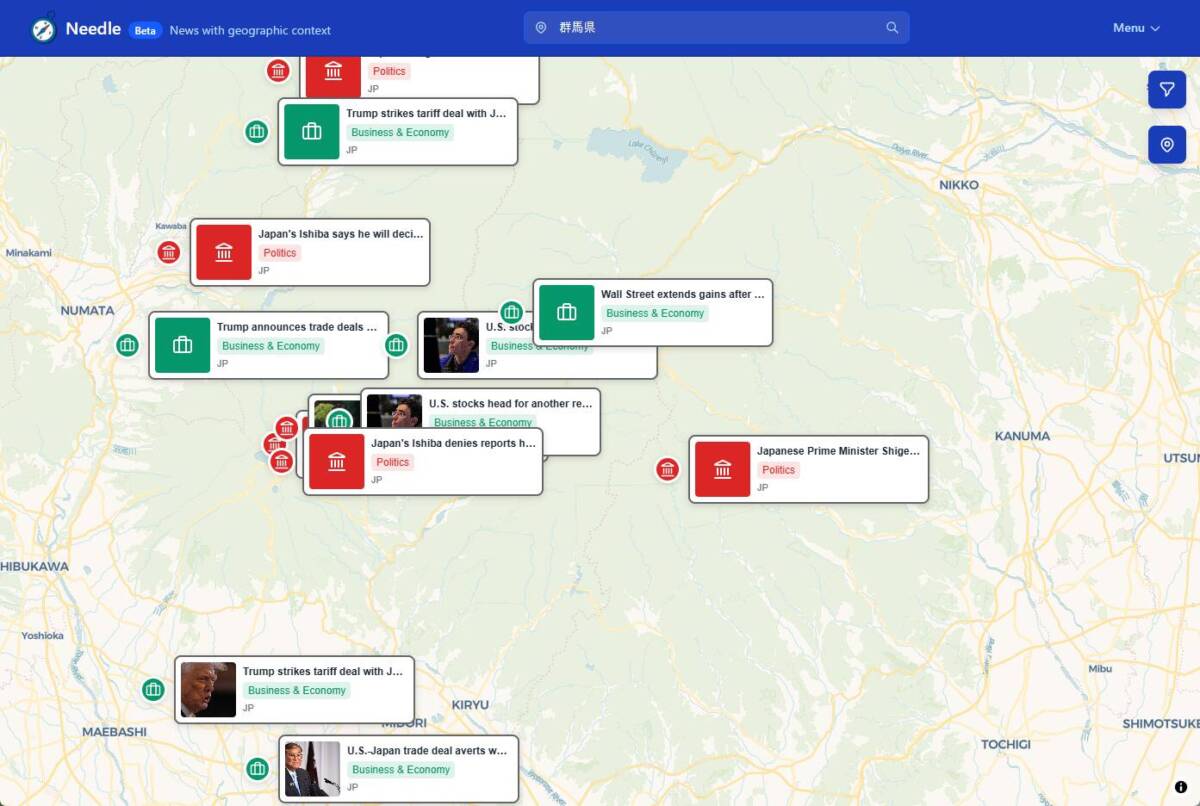Click green briefcase marker near Numata
Screen dimensions: 1200x806
[127, 345]
